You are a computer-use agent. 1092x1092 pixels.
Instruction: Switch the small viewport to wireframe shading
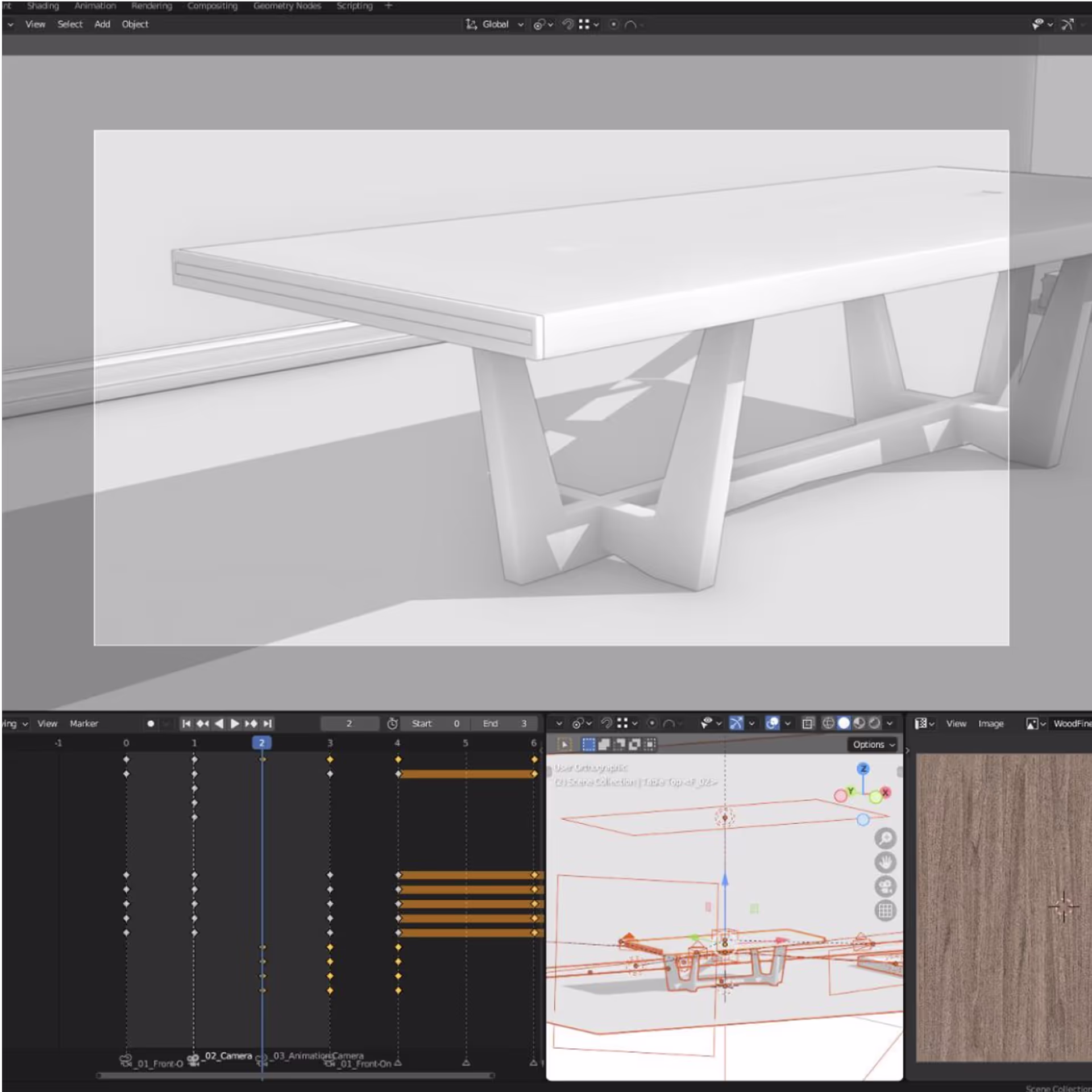[828, 723]
